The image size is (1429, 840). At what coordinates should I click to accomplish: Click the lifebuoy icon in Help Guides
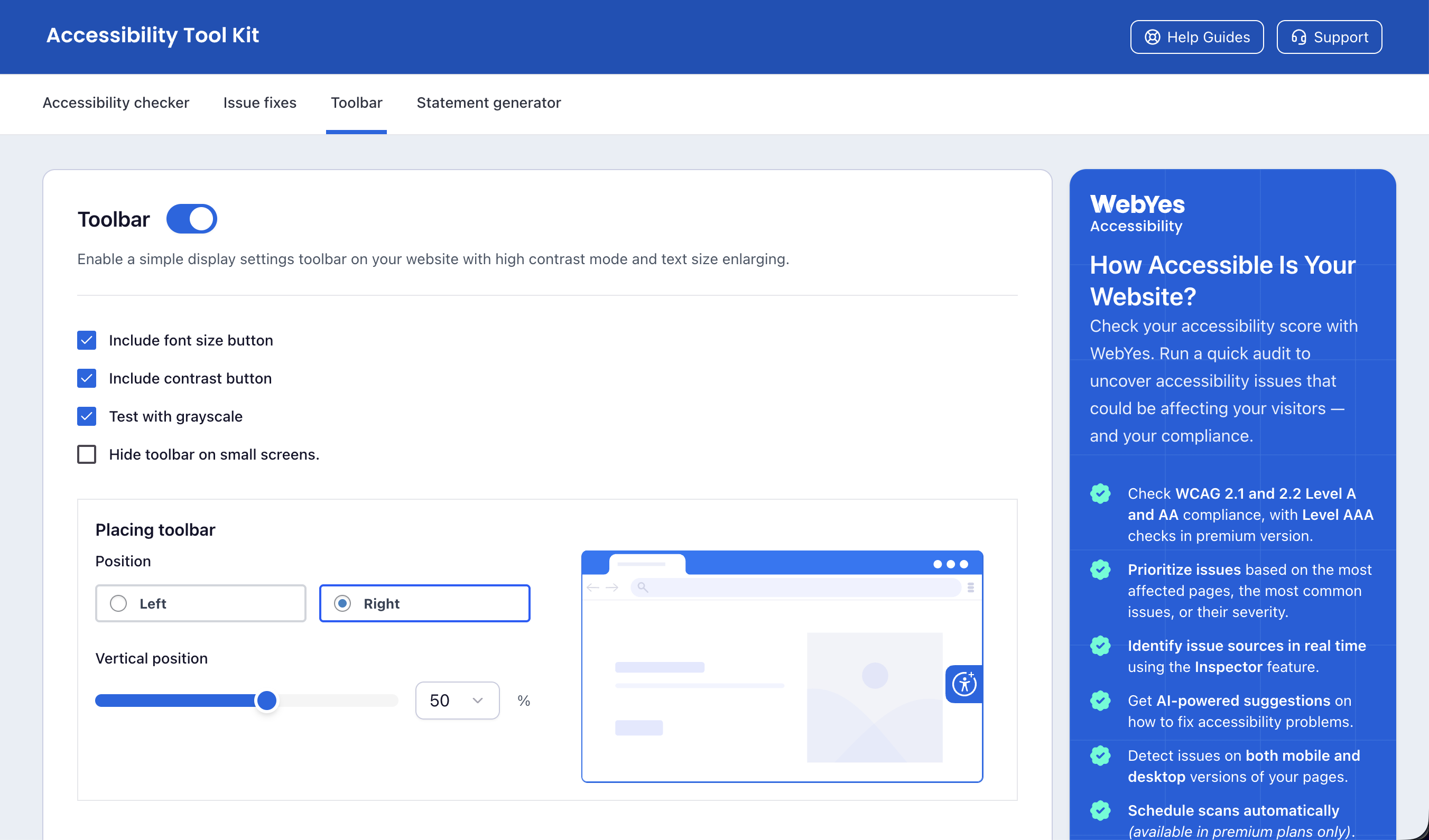1152,38
